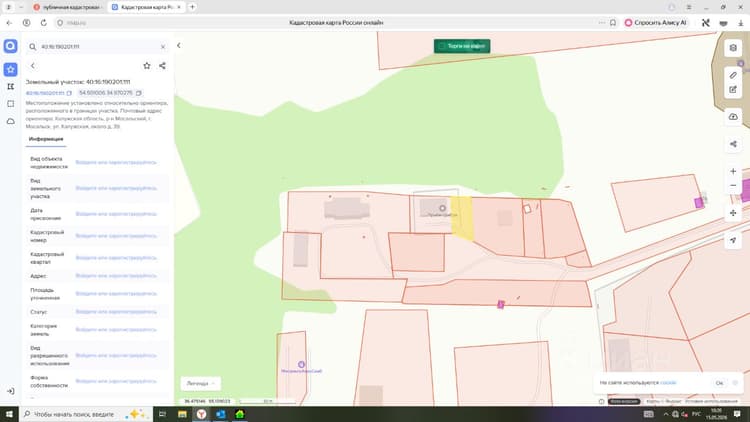Copy the coordinates 54.501006 with copy icon

(139, 93)
